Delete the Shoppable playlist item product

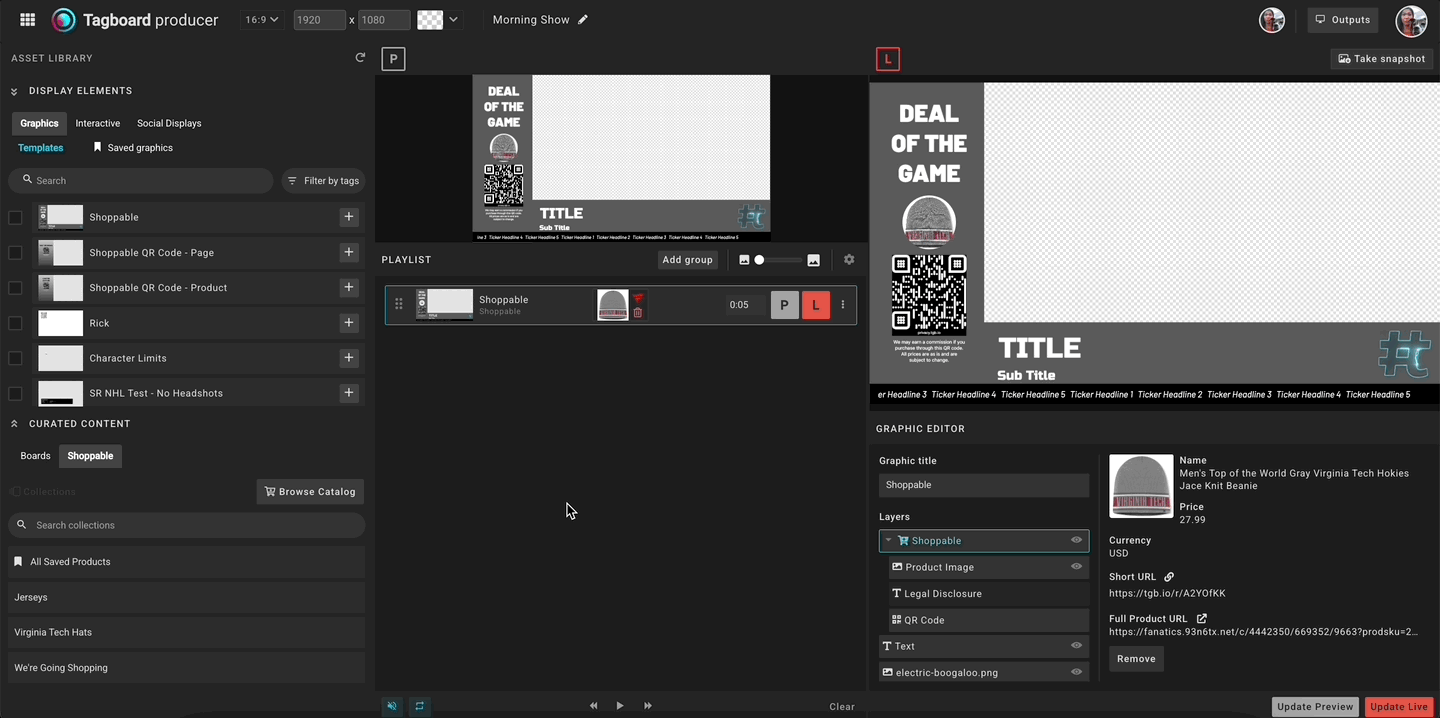pyautogui.click(x=637, y=313)
